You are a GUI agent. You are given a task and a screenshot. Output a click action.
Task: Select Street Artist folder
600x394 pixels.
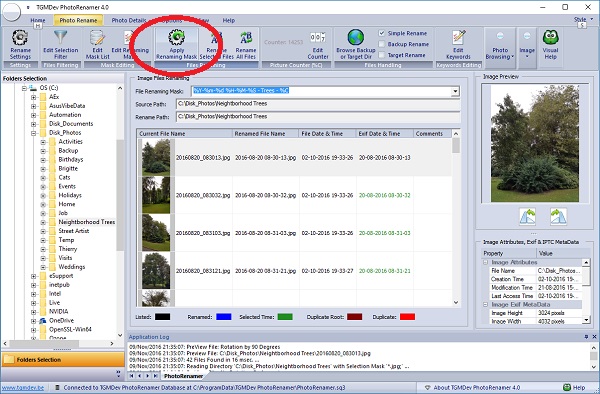[x=73, y=231]
